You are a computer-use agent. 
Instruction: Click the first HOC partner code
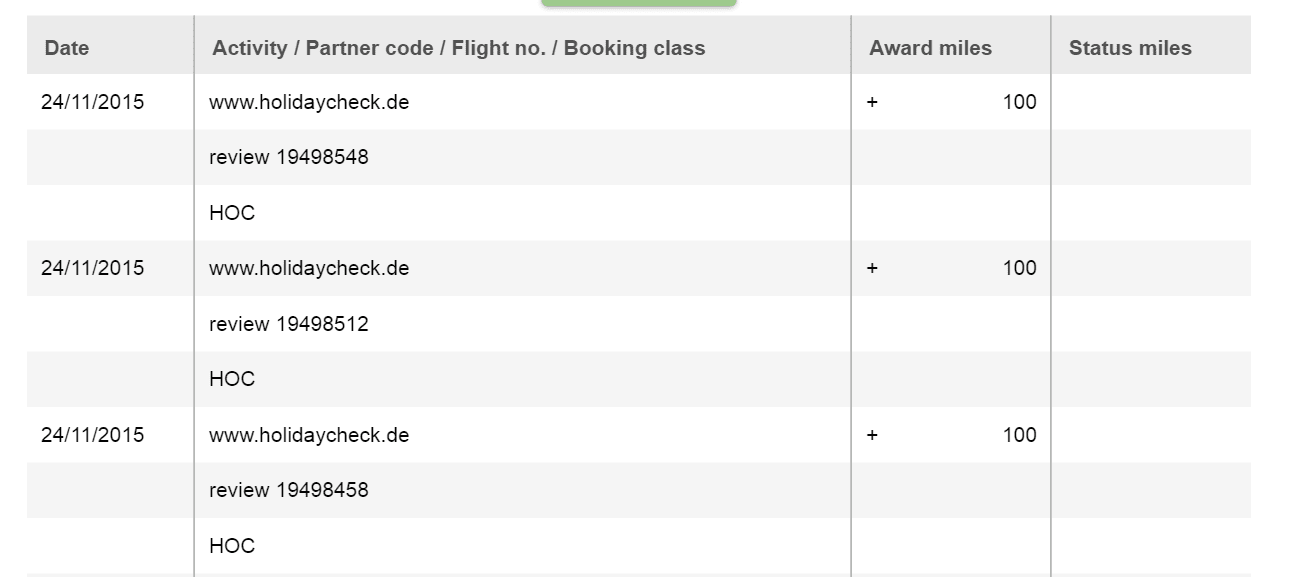click(x=232, y=213)
